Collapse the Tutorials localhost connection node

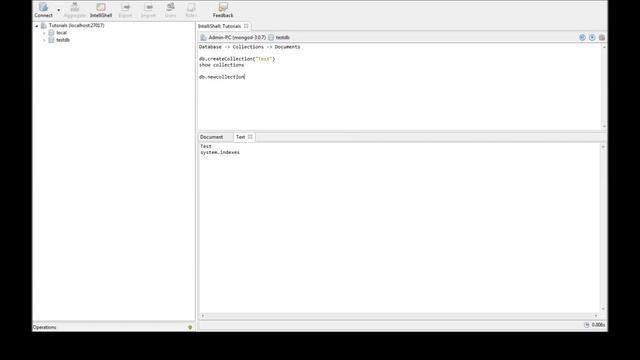click(37, 26)
